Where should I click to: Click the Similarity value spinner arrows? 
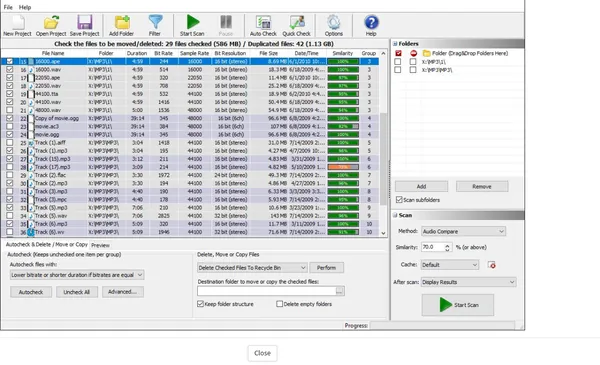[447, 248]
